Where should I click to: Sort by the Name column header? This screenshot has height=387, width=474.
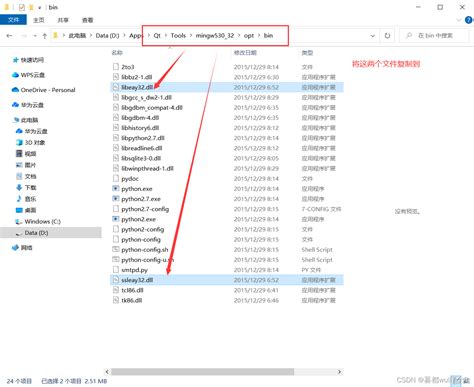point(117,53)
